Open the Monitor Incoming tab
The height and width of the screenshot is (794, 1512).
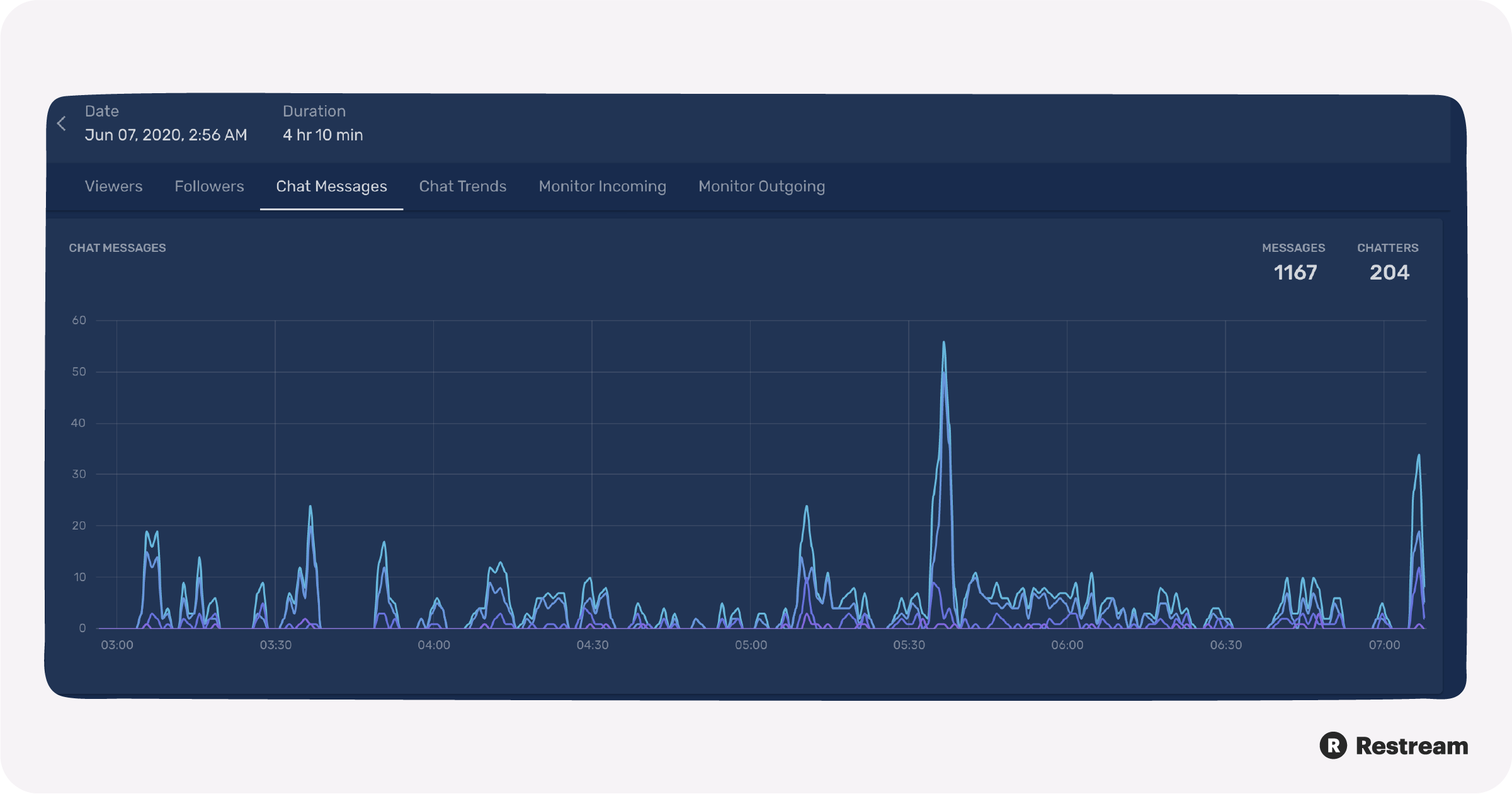602,186
